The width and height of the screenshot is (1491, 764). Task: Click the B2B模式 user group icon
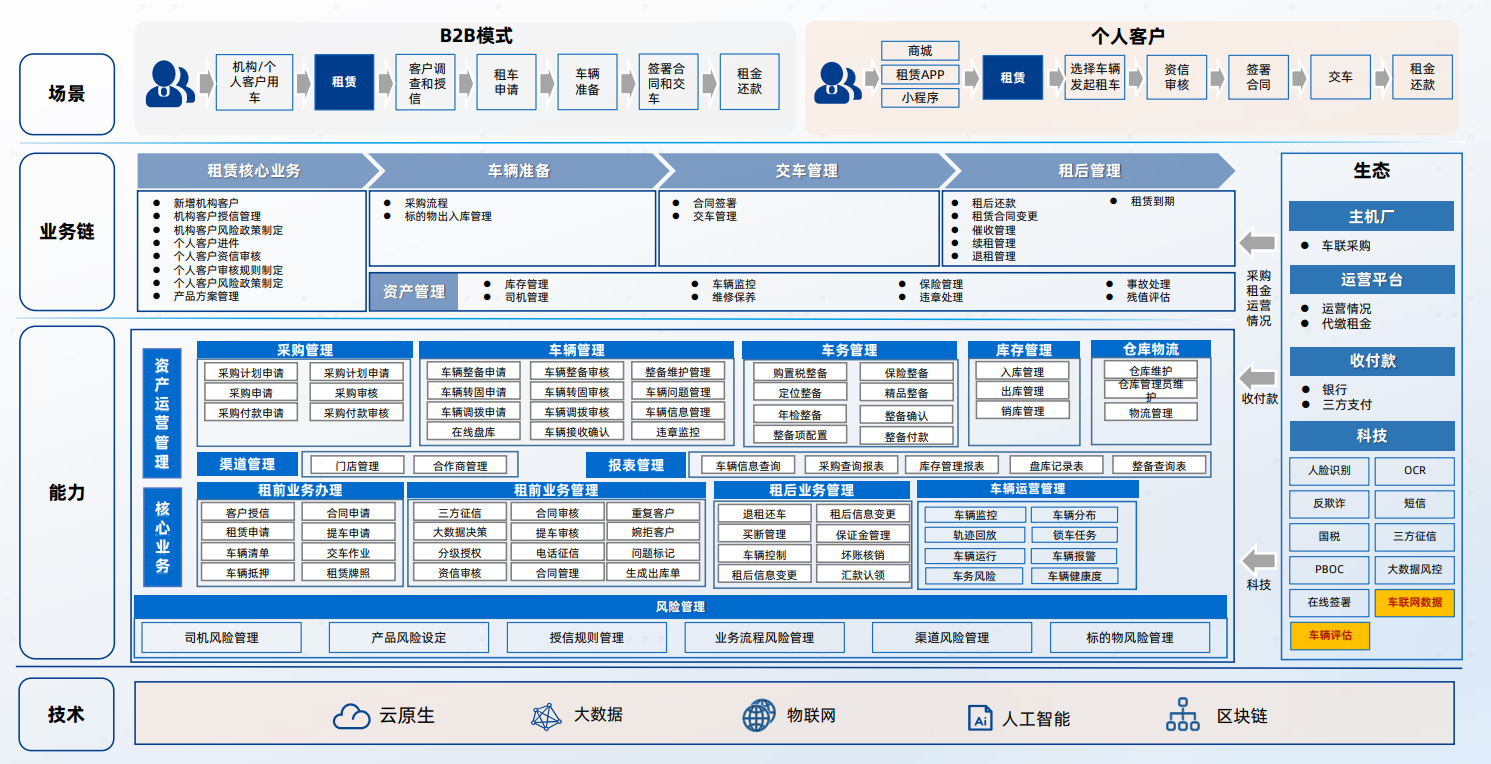[170, 83]
